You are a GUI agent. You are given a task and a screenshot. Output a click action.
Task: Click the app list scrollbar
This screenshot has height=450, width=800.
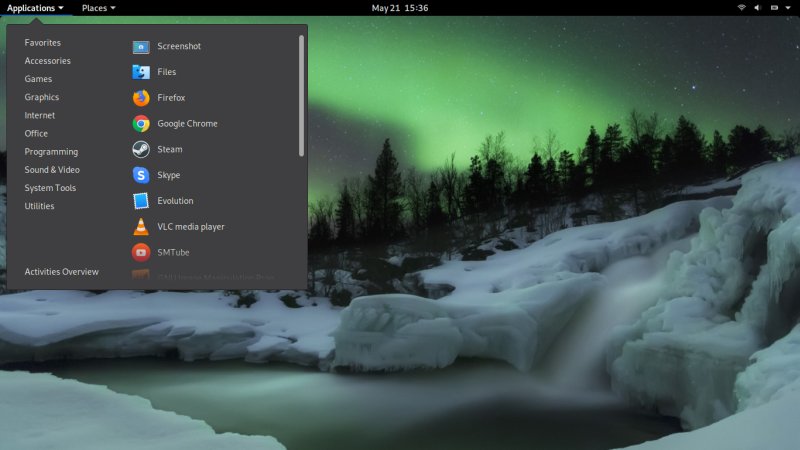[302, 96]
